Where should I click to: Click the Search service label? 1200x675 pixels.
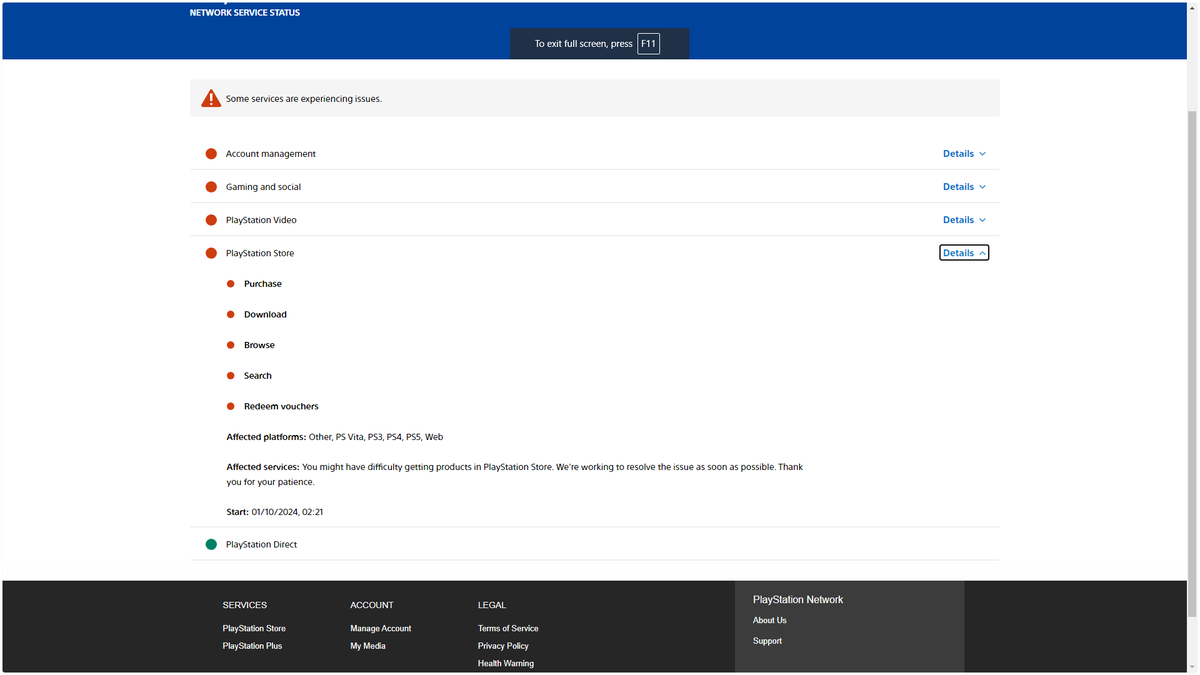[258, 376]
